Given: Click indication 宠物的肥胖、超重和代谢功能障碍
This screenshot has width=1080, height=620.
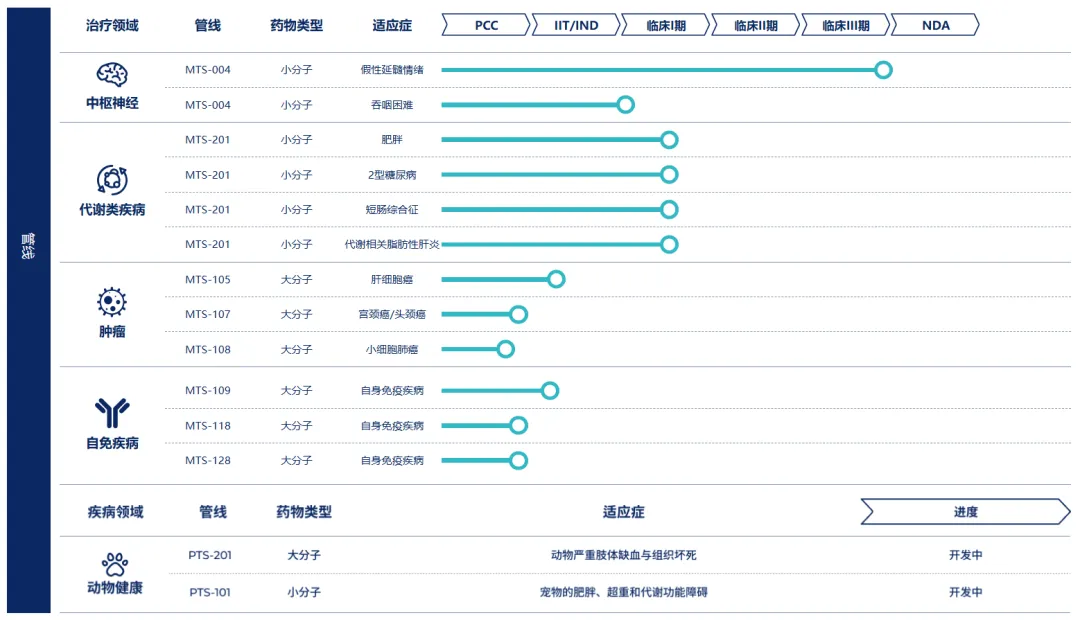Looking at the screenshot, I should pos(623,592).
